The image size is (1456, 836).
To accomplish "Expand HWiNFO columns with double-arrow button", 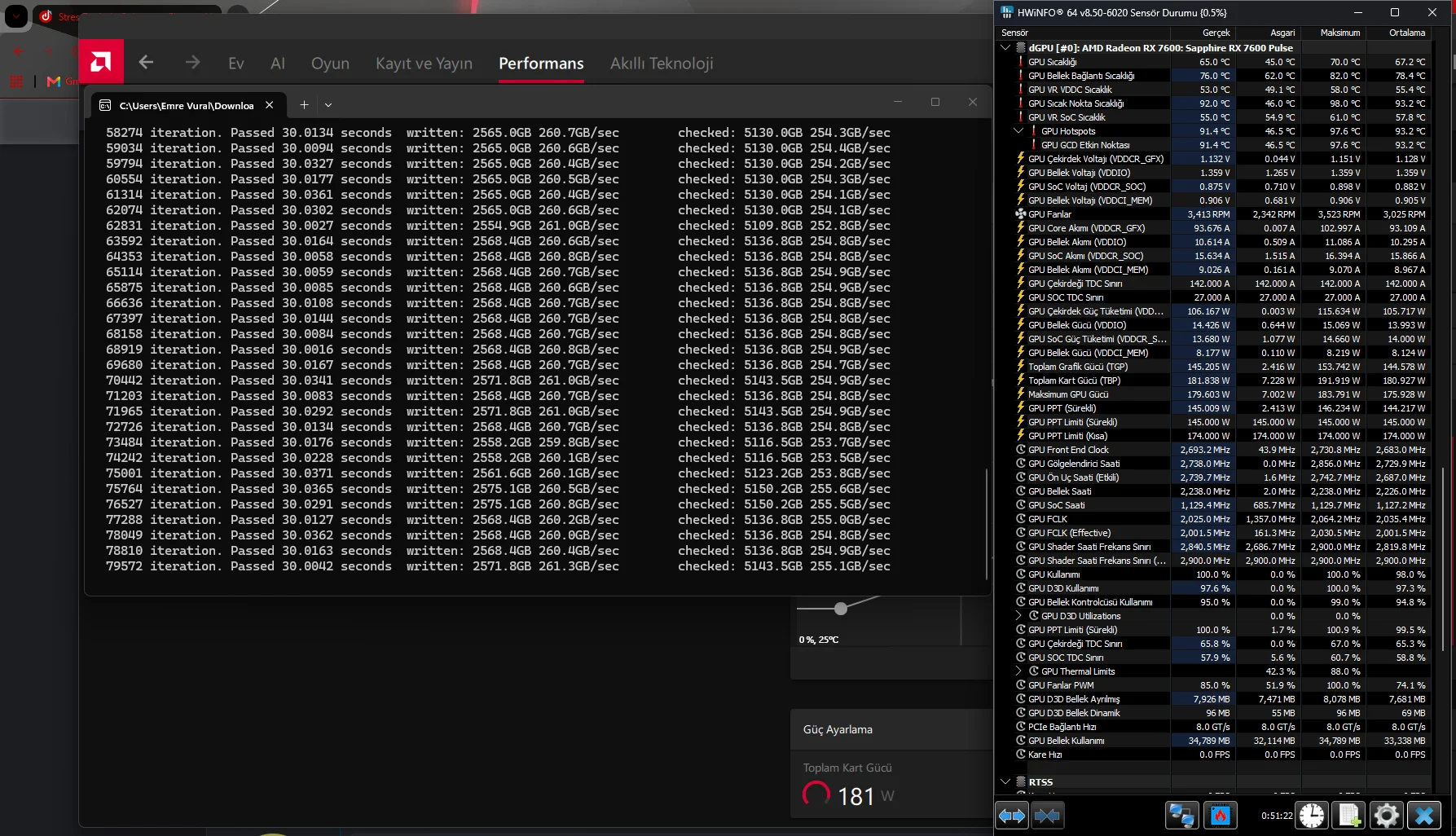I will 1012,815.
